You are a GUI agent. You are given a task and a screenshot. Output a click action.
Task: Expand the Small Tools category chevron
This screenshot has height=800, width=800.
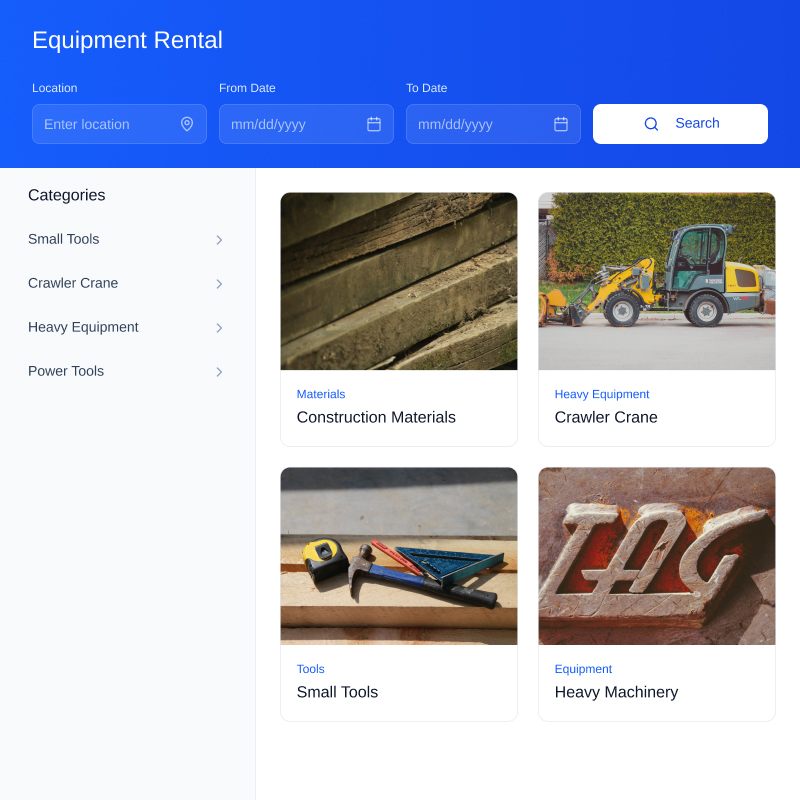pyautogui.click(x=219, y=240)
